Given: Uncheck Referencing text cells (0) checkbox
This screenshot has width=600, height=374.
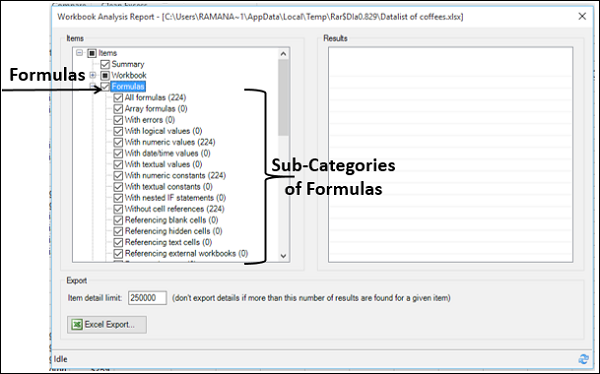Looking at the screenshot, I should click(118, 242).
